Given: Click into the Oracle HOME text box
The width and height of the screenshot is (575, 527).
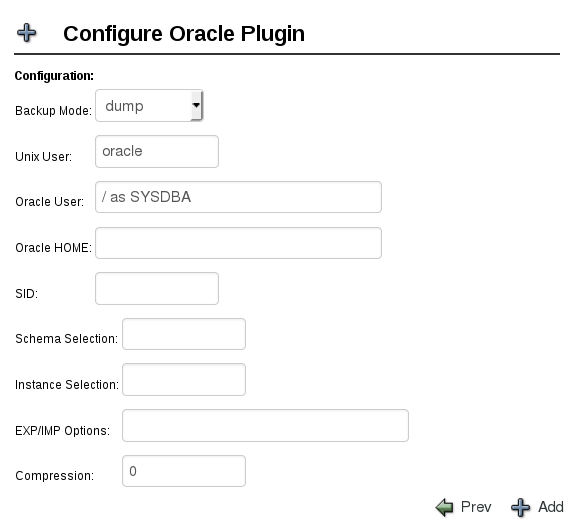Looking at the screenshot, I should pos(238,243).
